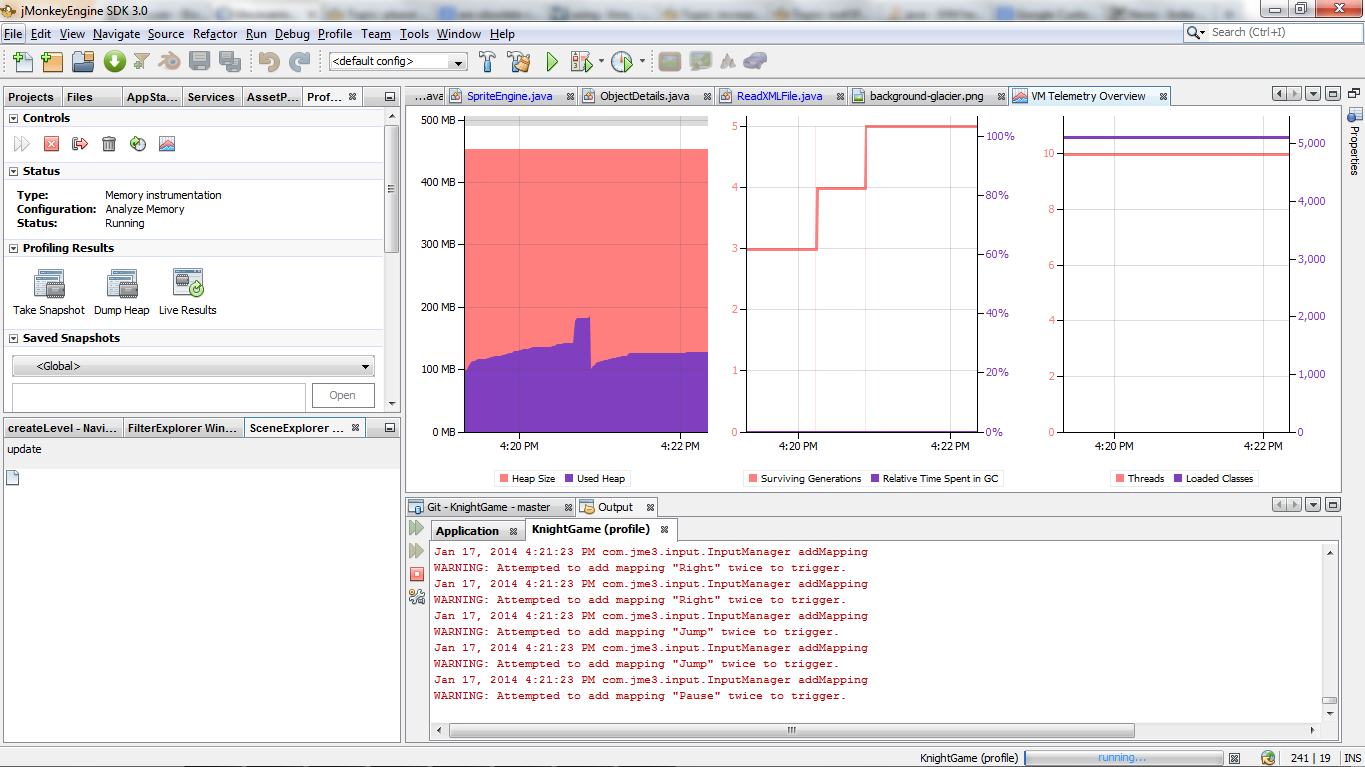Image resolution: width=1365 pixels, height=767 pixels.
Task: Open the editor documents list dropdown arrow
Action: coord(1313,93)
